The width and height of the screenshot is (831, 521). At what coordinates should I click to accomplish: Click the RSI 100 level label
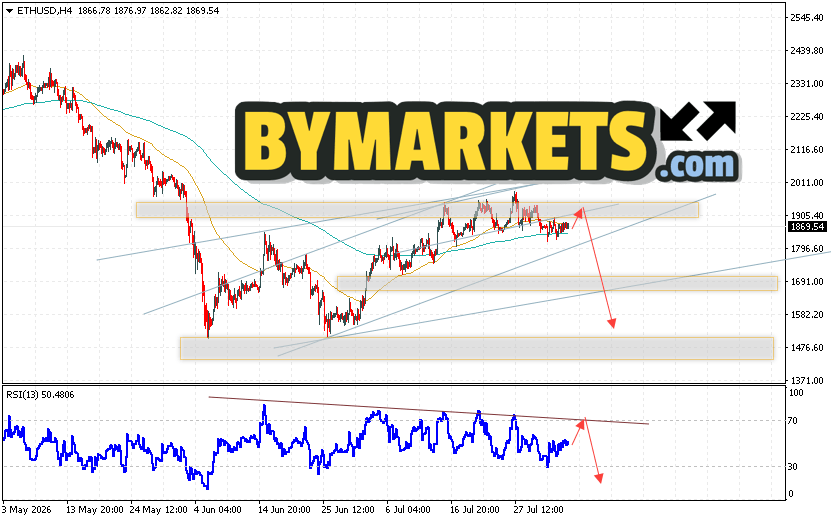(796, 393)
